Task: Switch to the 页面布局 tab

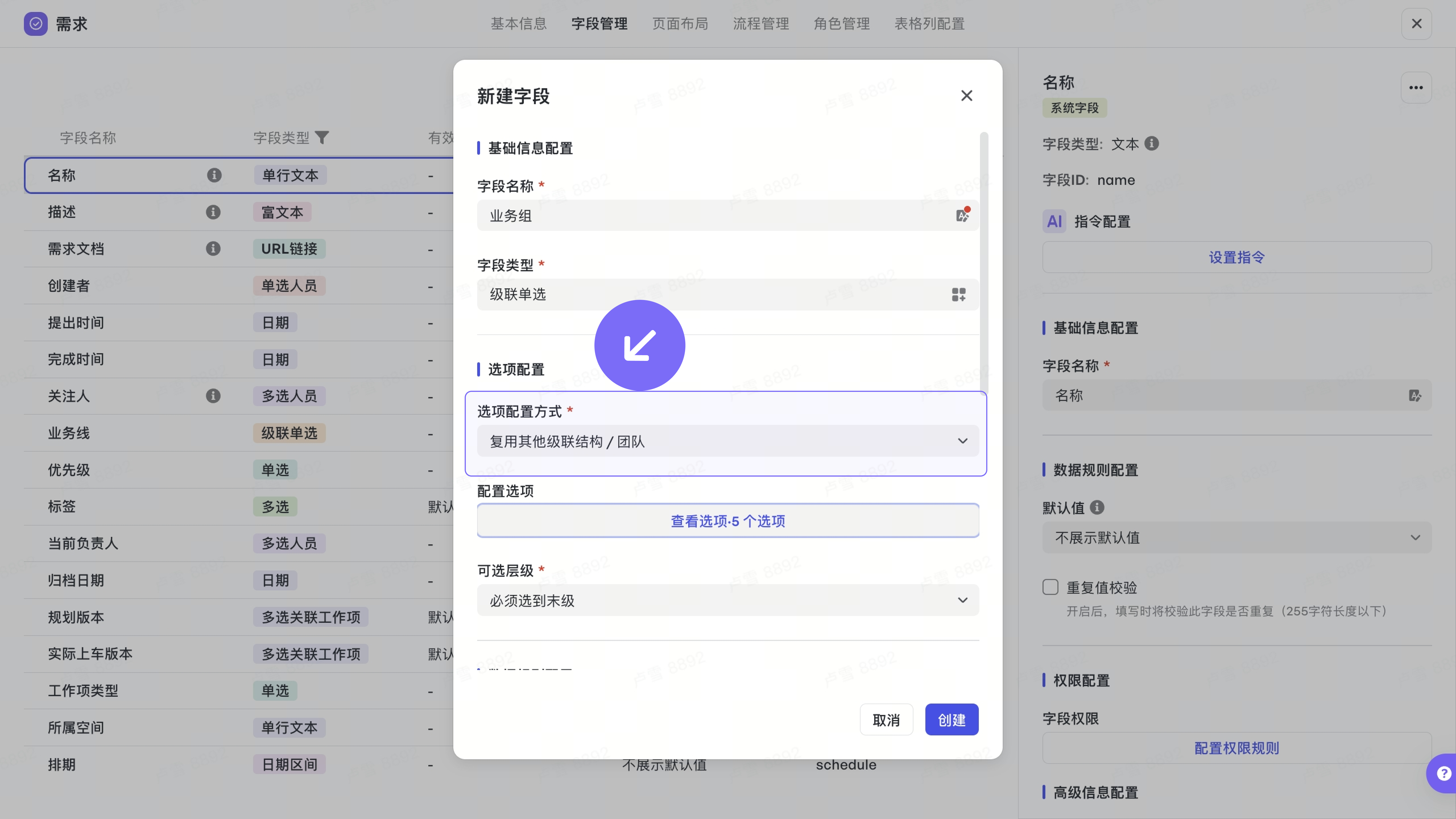Action: [x=680, y=24]
